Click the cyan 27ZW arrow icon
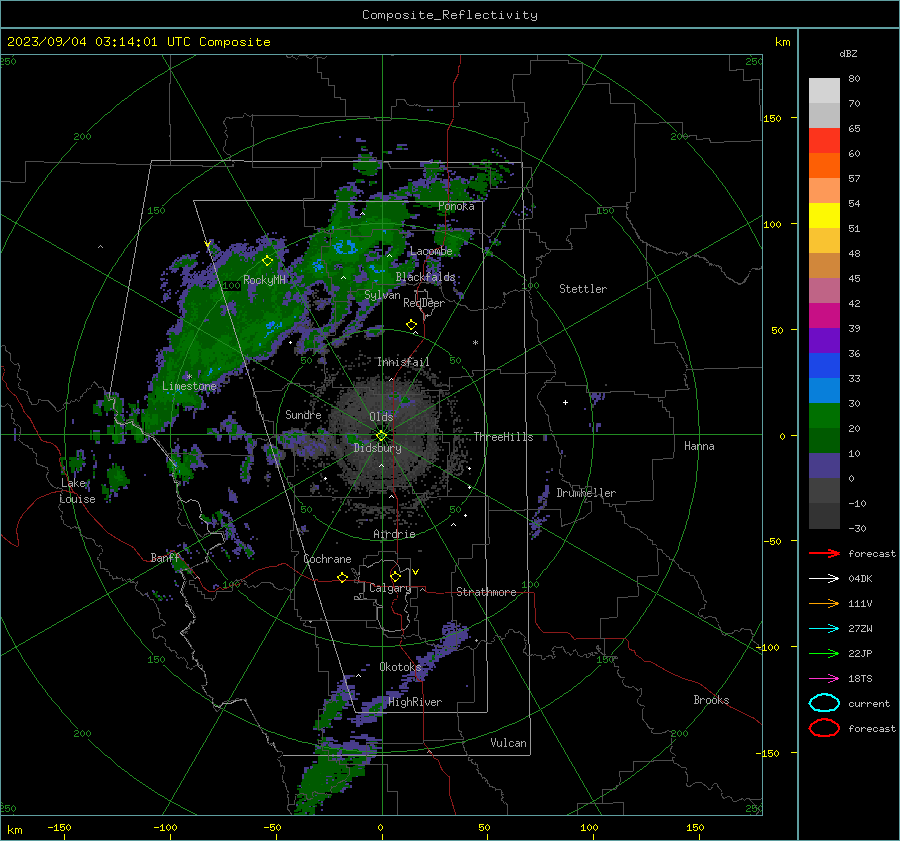 (824, 629)
